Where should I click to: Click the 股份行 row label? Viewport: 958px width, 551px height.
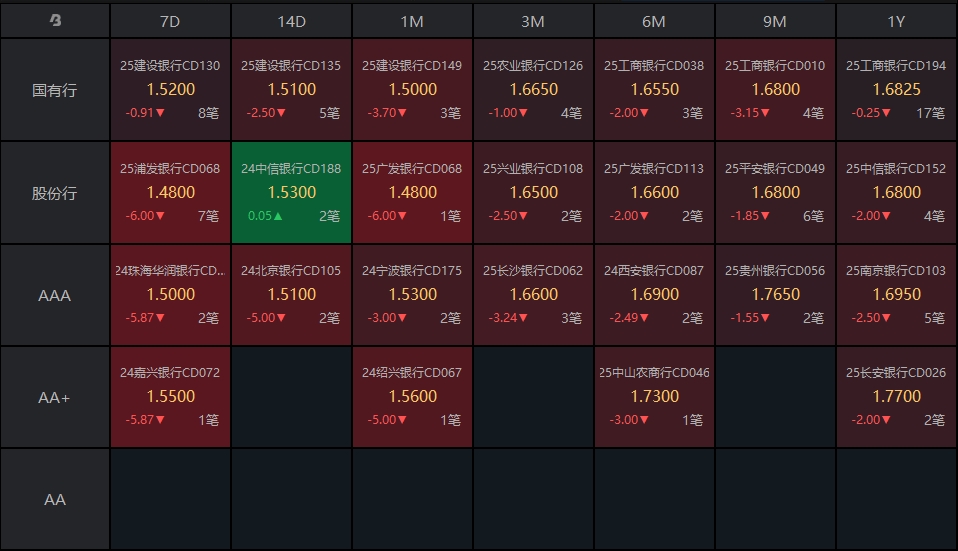(55, 193)
